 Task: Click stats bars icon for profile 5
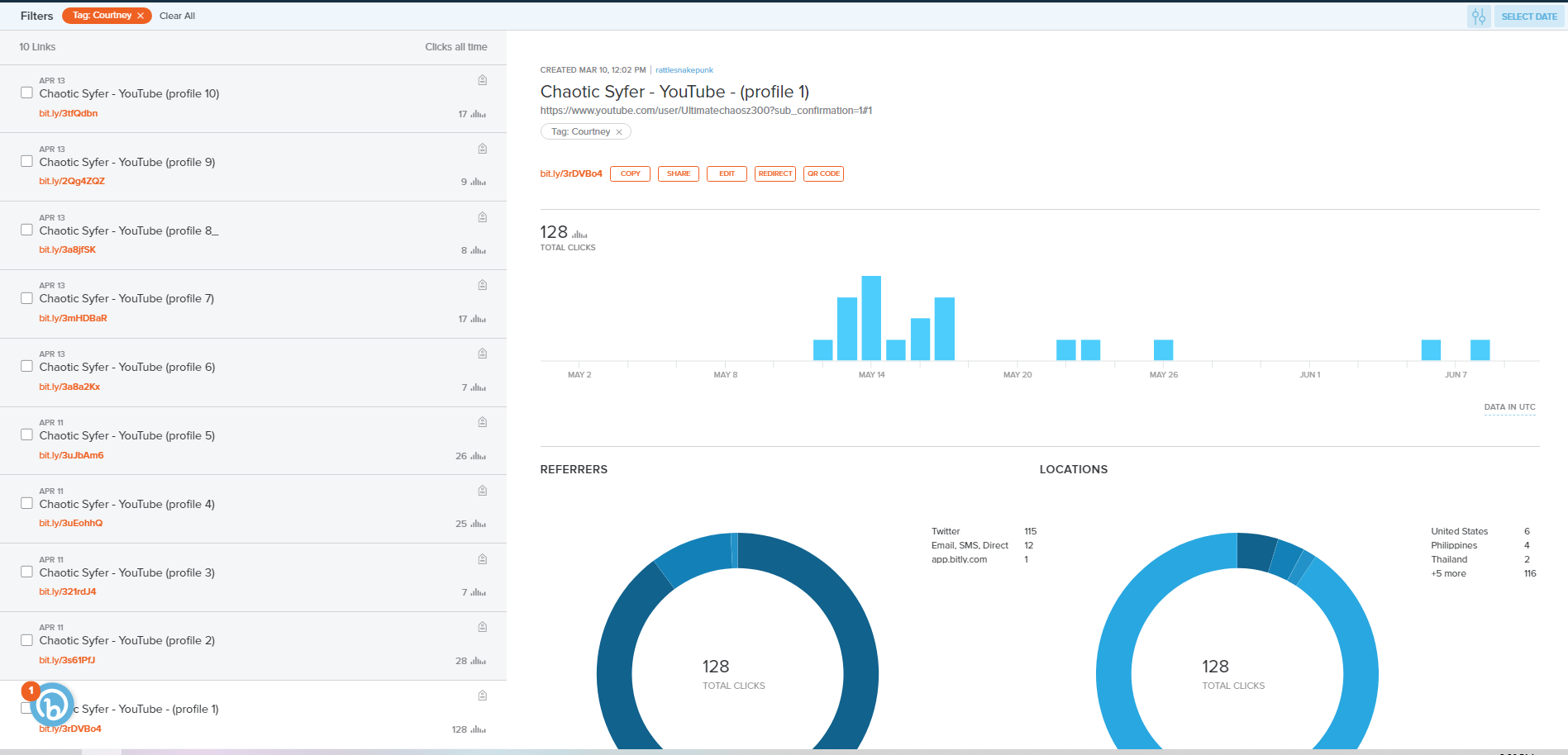pos(479,456)
